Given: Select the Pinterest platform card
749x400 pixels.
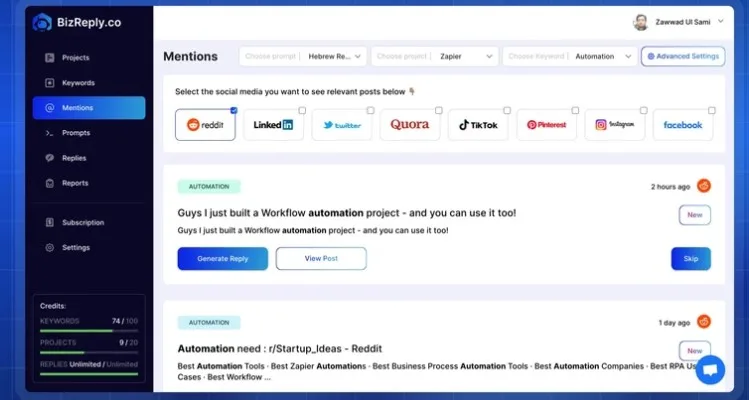Looking at the screenshot, I should (x=546, y=125).
